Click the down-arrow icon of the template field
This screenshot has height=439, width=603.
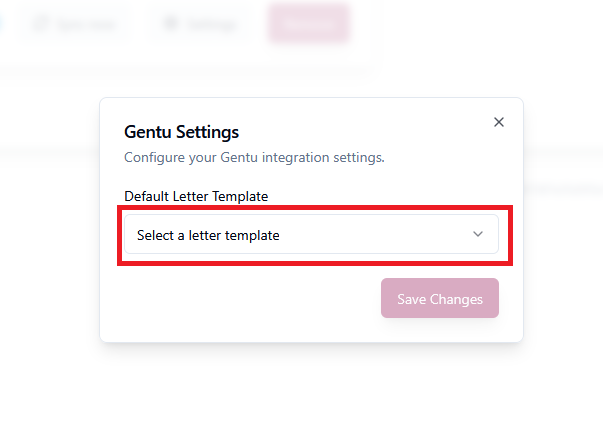[478, 234]
